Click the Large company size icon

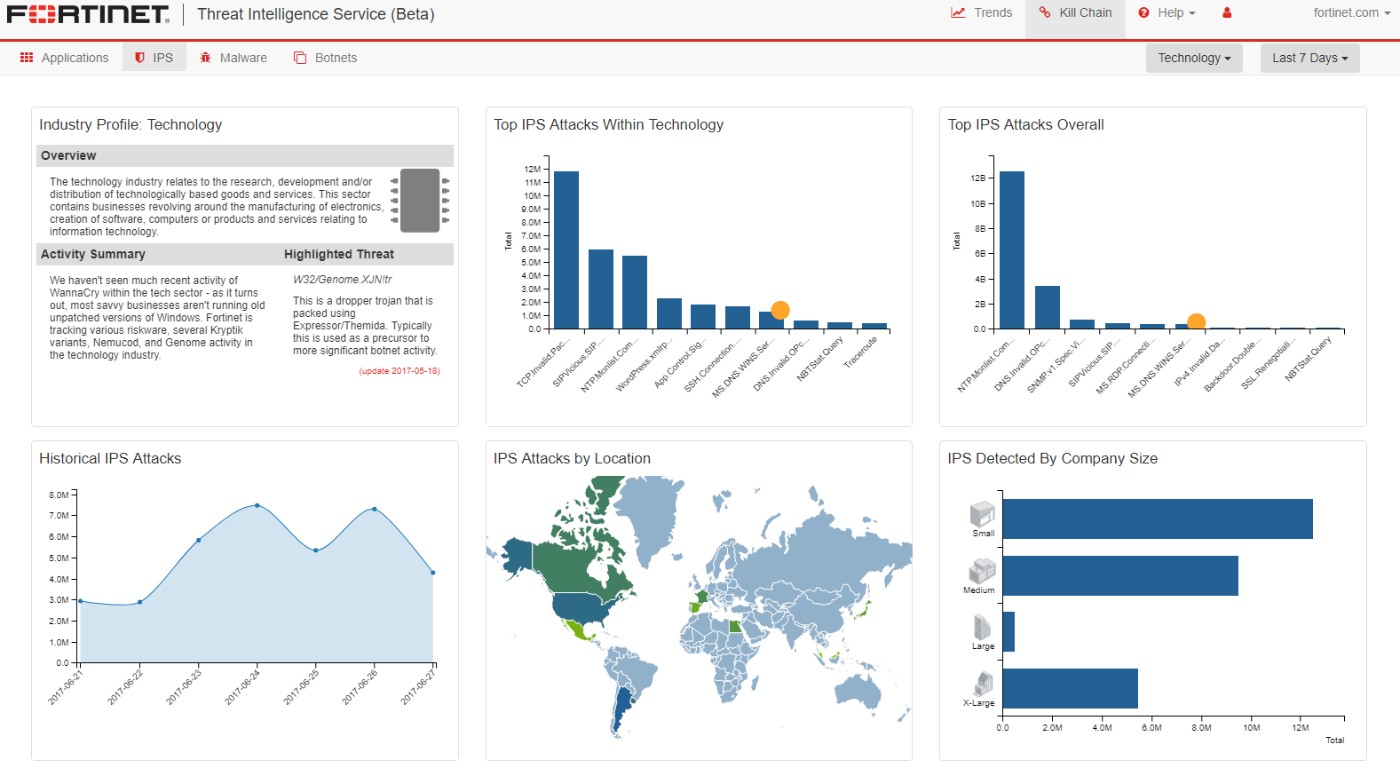983,627
